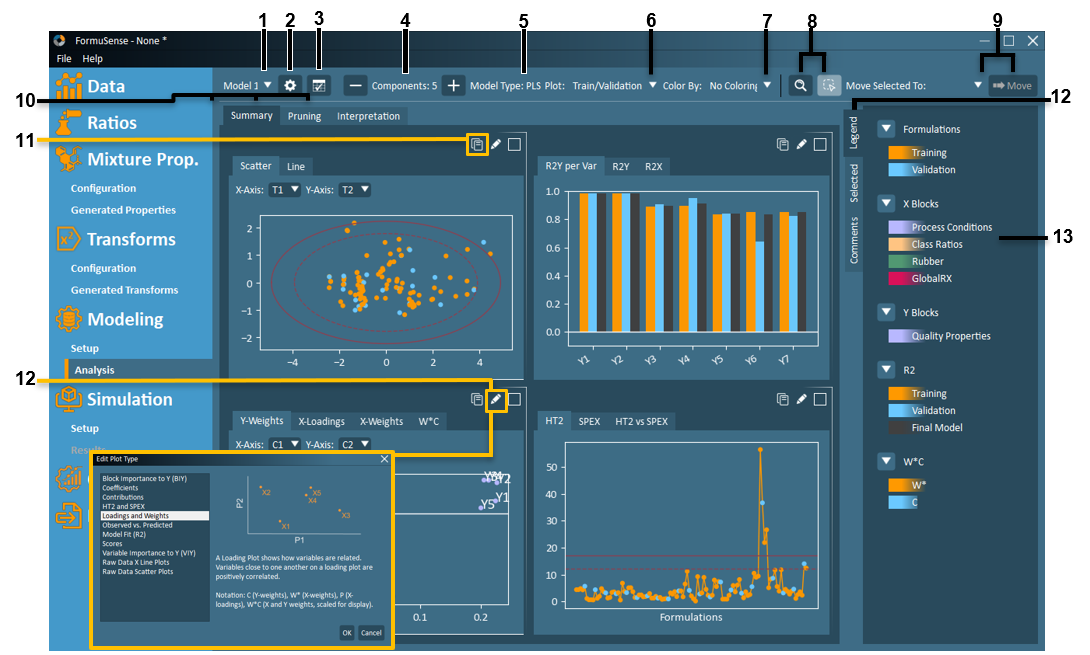Copy the scatter plot using copy icon

477,145
